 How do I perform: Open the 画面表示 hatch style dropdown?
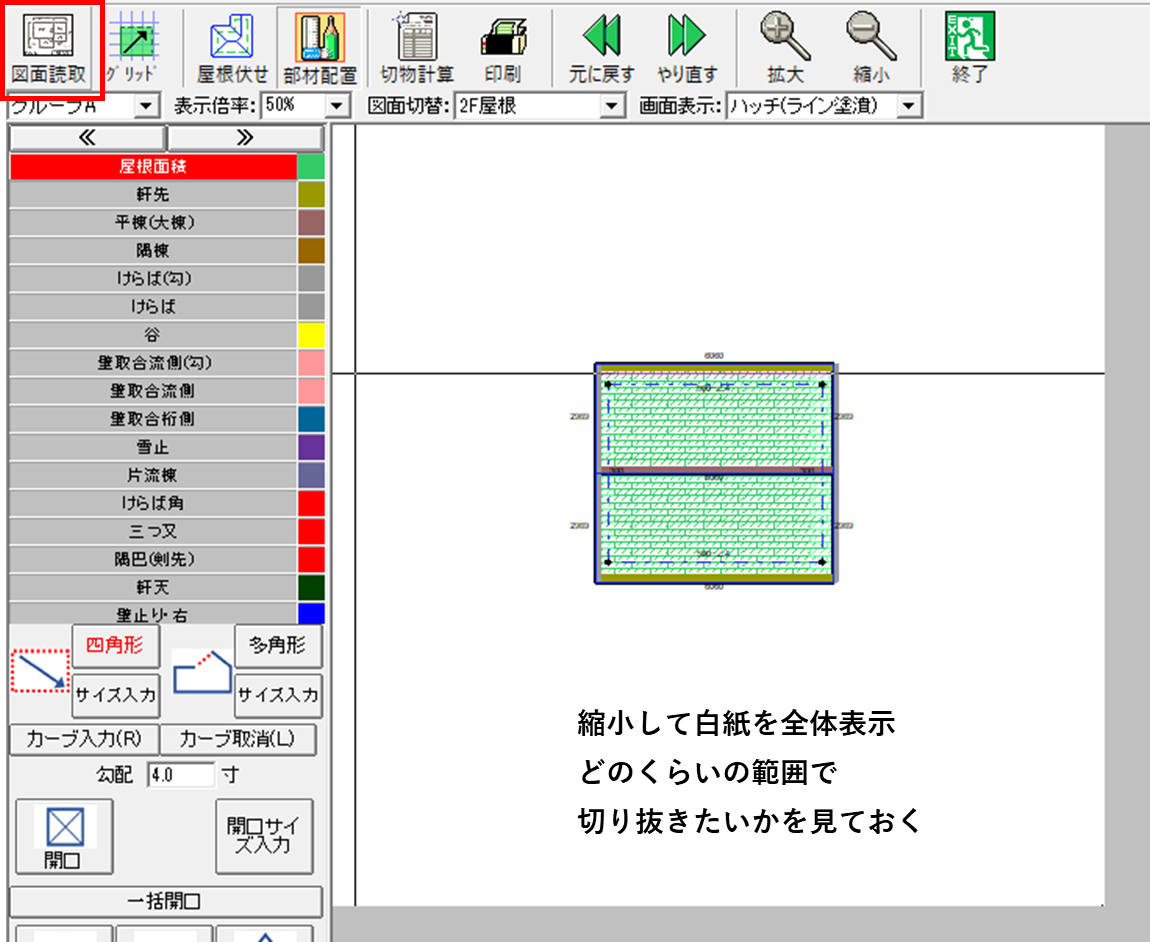coord(908,105)
